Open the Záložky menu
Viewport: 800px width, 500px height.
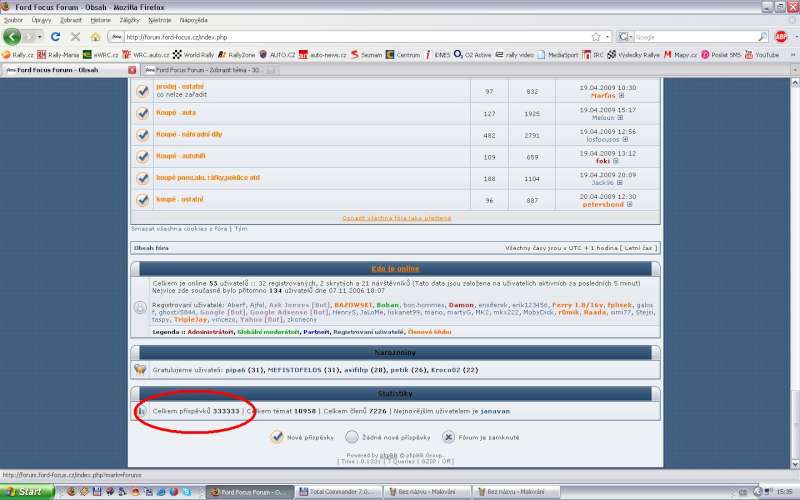(130, 20)
